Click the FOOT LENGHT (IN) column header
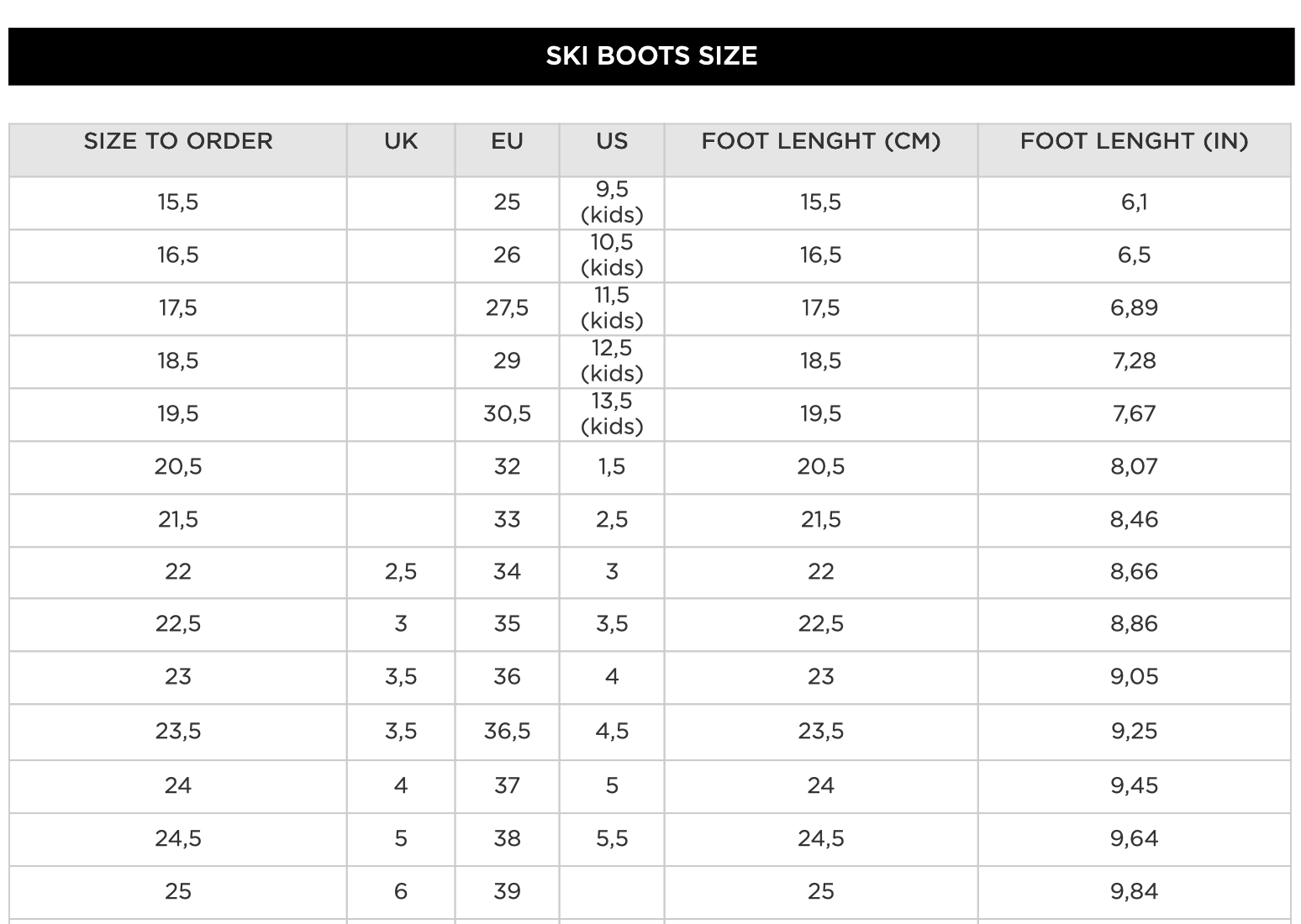The width and height of the screenshot is (1301, 924). (x=1134, y=141)
